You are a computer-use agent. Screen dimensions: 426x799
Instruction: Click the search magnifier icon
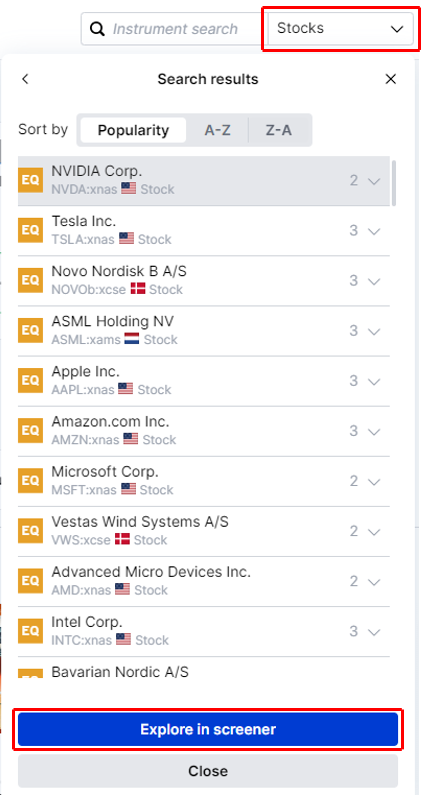97,29
